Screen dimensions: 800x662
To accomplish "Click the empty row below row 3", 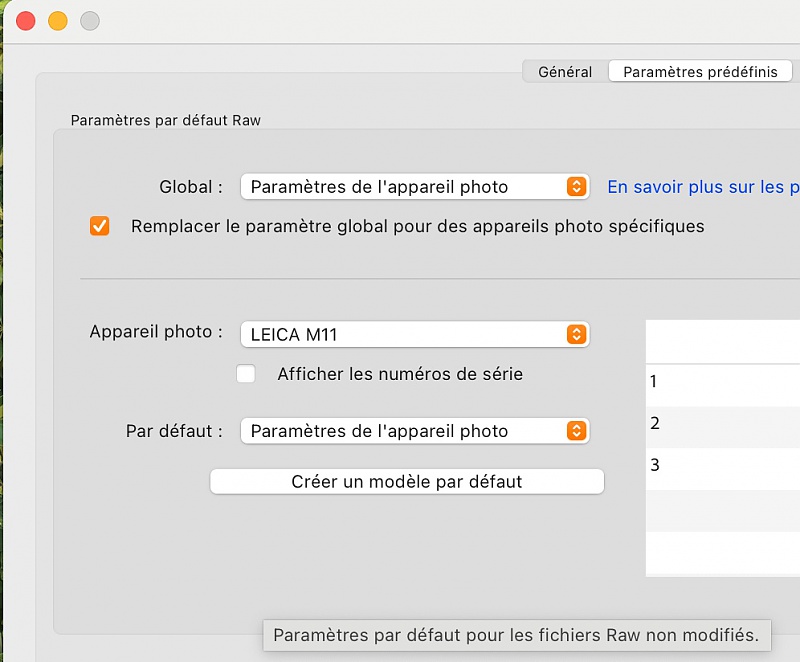I will click(x=722, y=508).
